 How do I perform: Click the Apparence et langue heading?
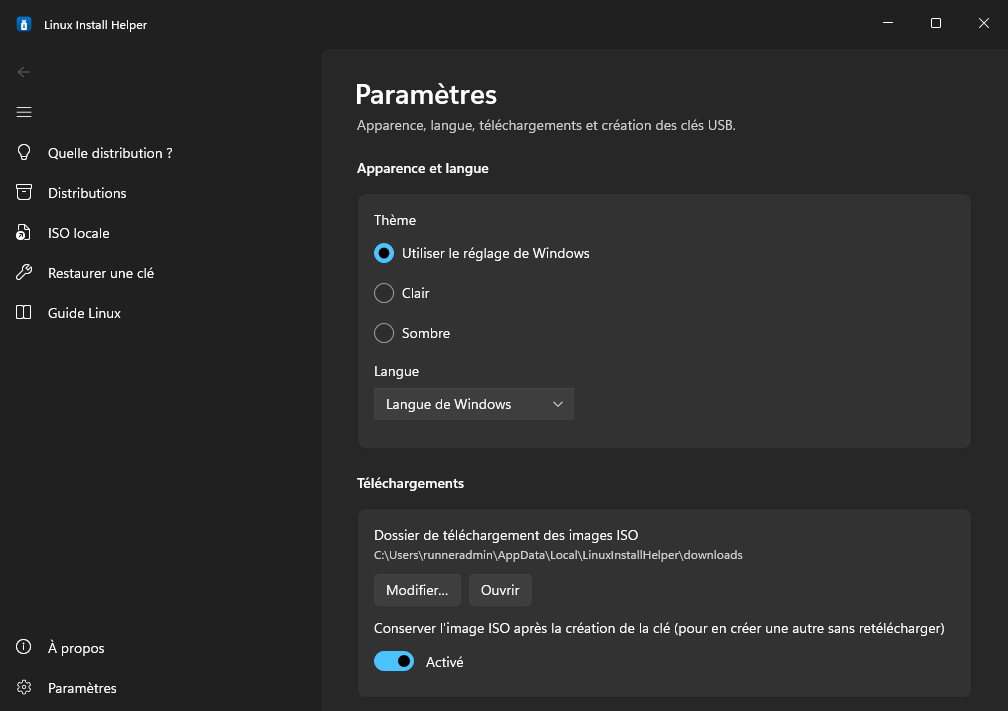pyautogui.click(x=422, y=168)
